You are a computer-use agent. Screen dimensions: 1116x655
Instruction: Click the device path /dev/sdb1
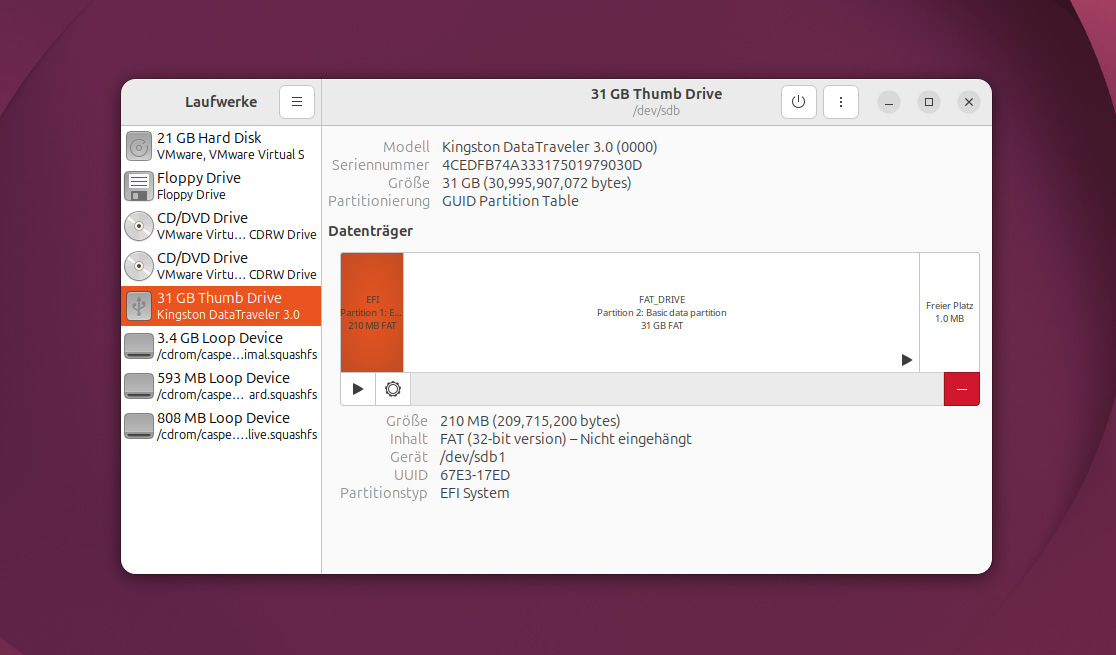click(x=473, y=457)
